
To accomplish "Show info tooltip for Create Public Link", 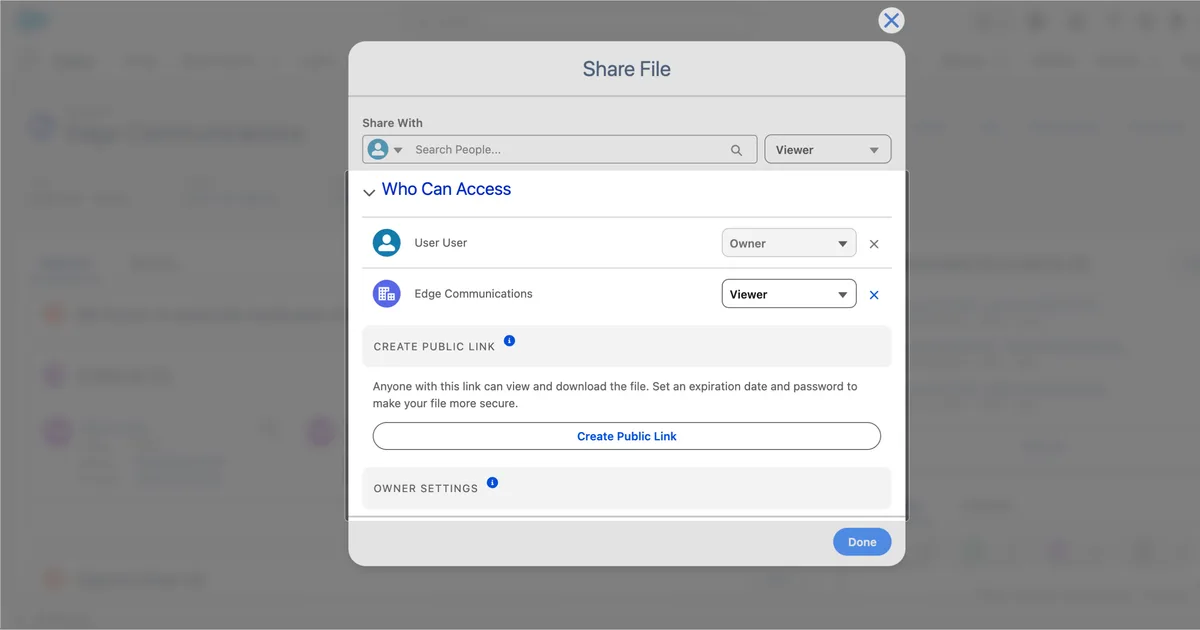I will (509, 341).
